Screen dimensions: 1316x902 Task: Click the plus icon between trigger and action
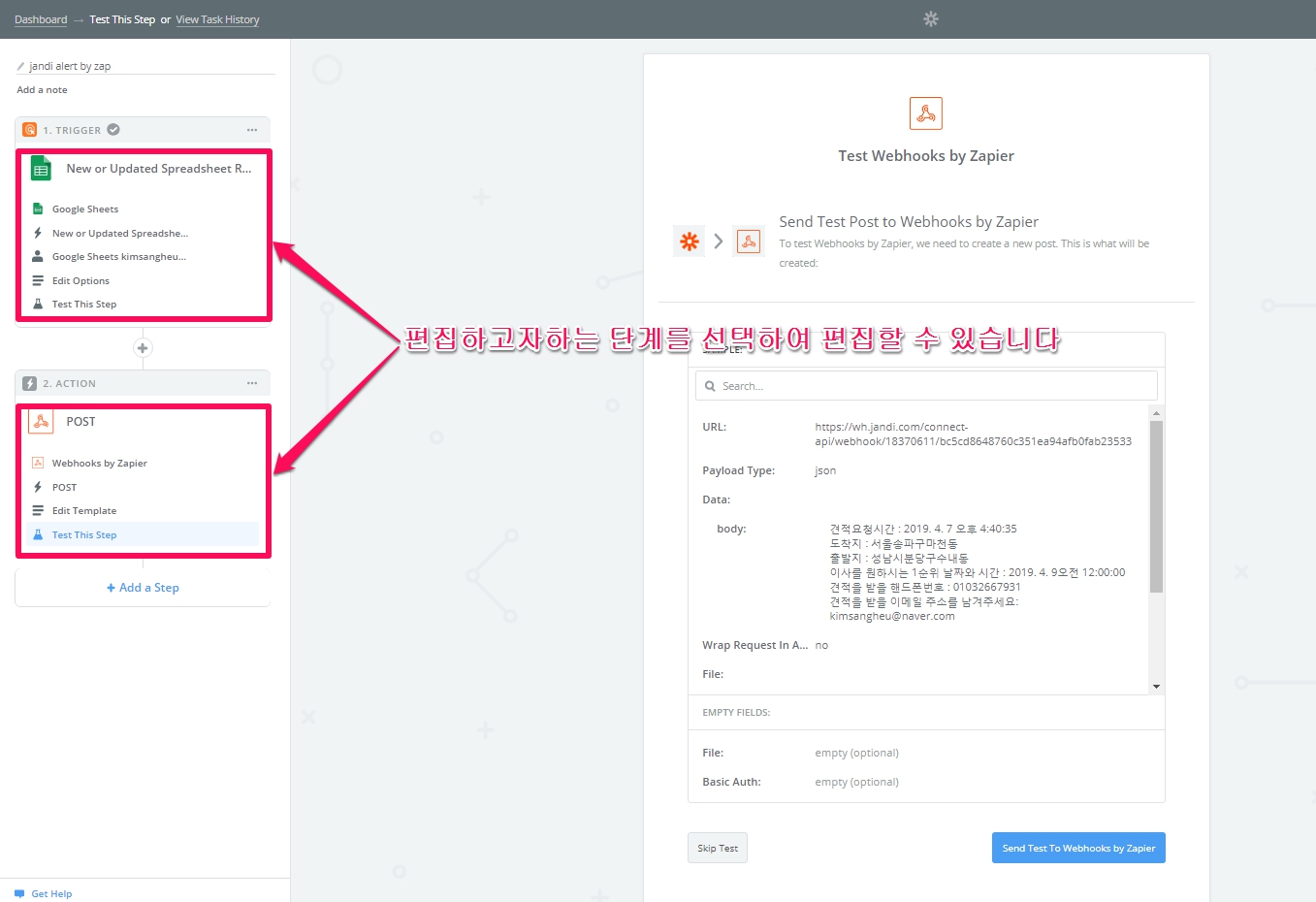143,348
